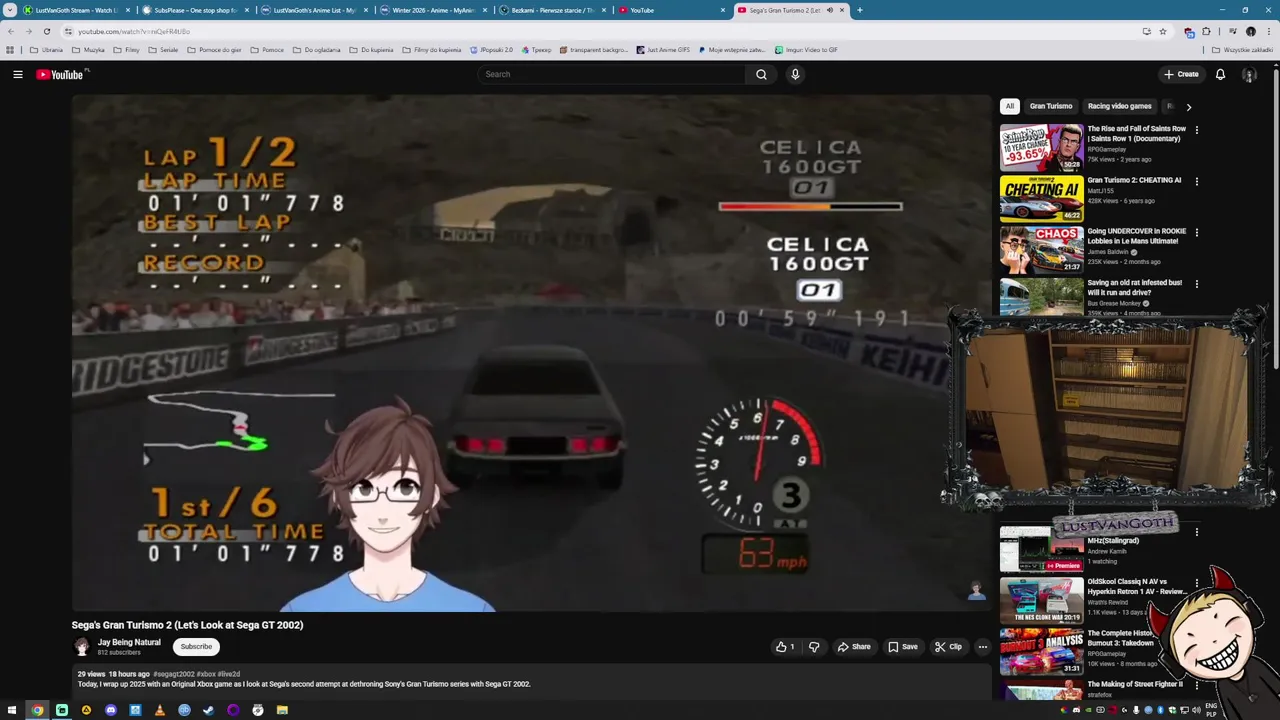Screen dimensions: 1280x720
Task: Expand the Create dropdown button
Action: 1181,74
